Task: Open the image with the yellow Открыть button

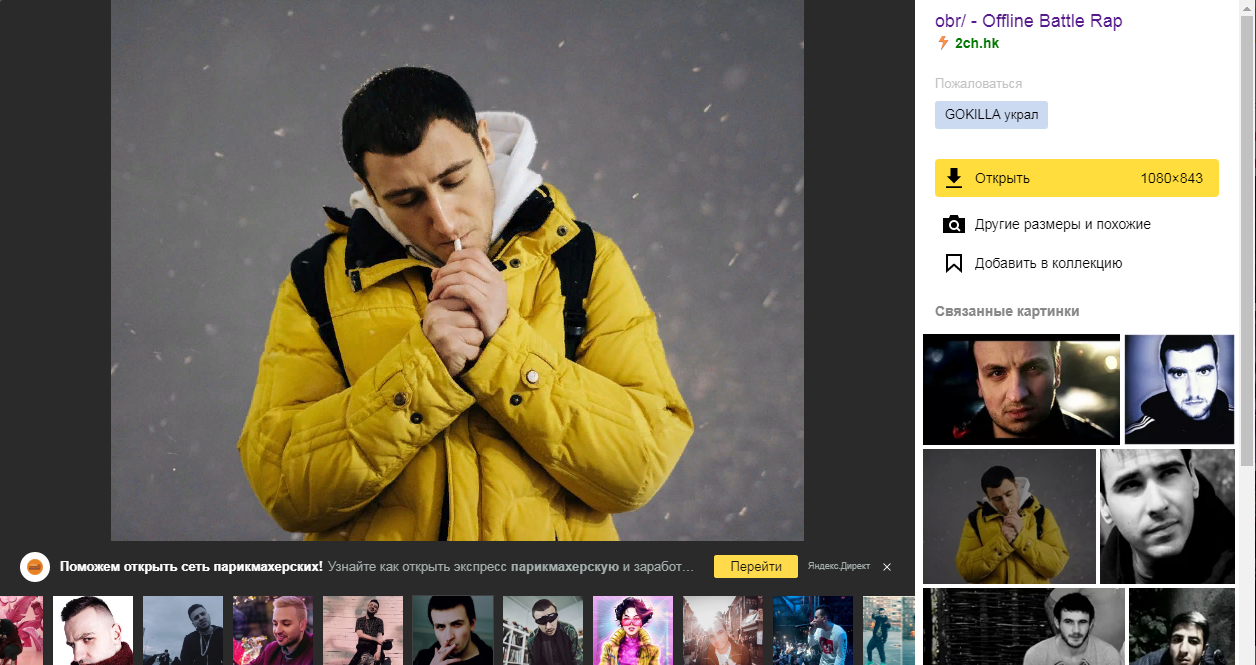Action: click(1076, 178)
